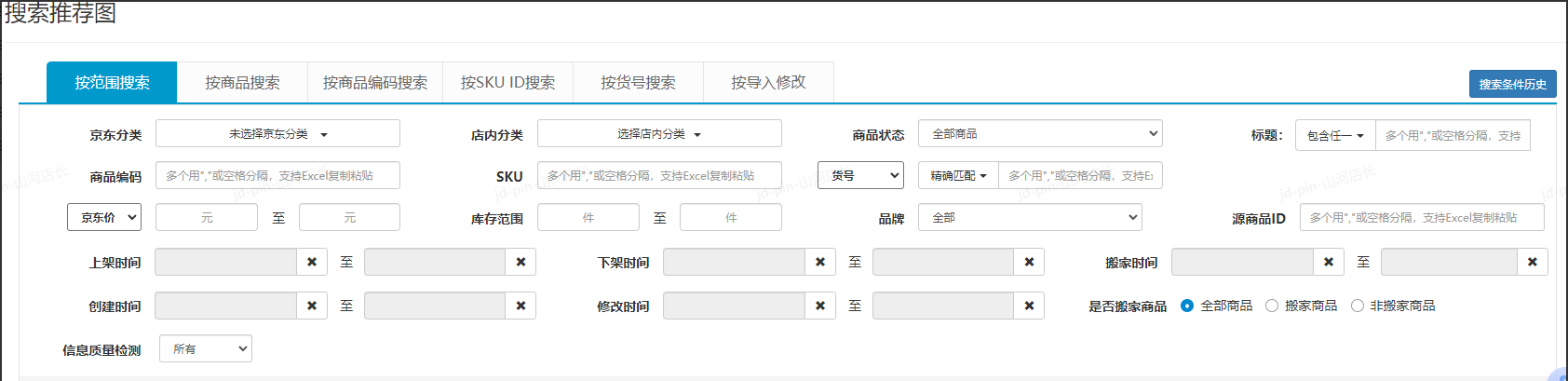The width and height of the screenshot is (1568, 381).
Task: Clear the 修改时间 end date field
Action: 1029,306
